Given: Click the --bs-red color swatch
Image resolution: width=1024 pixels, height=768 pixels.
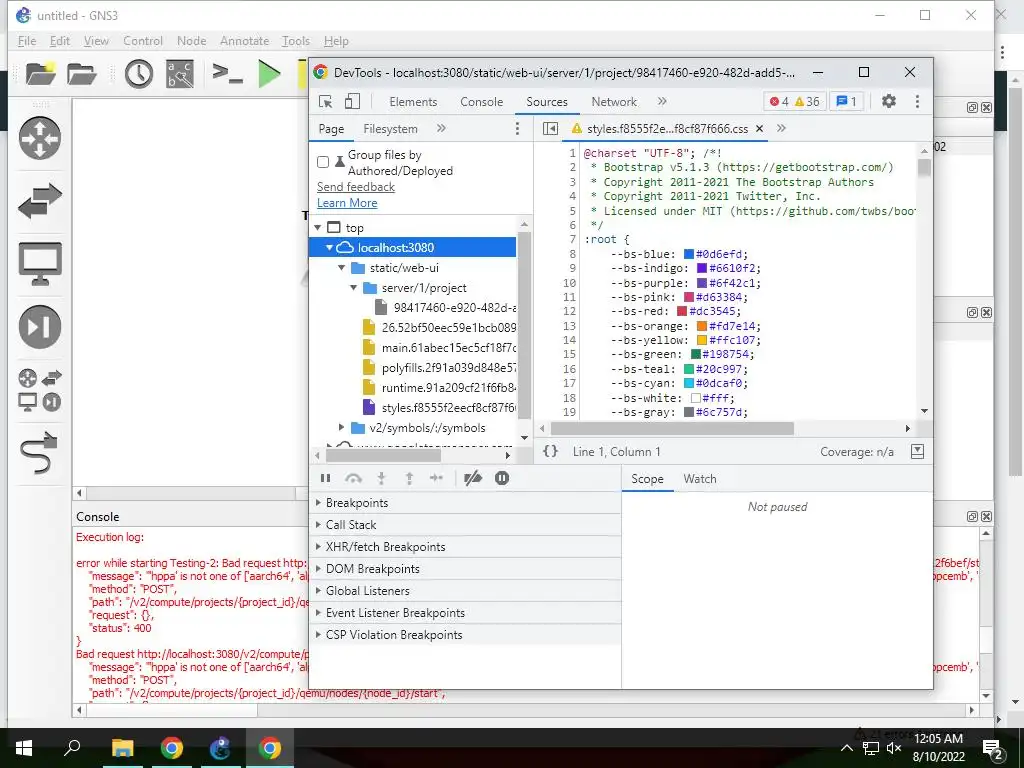Looking at the screenshot, I should (682, 312).
